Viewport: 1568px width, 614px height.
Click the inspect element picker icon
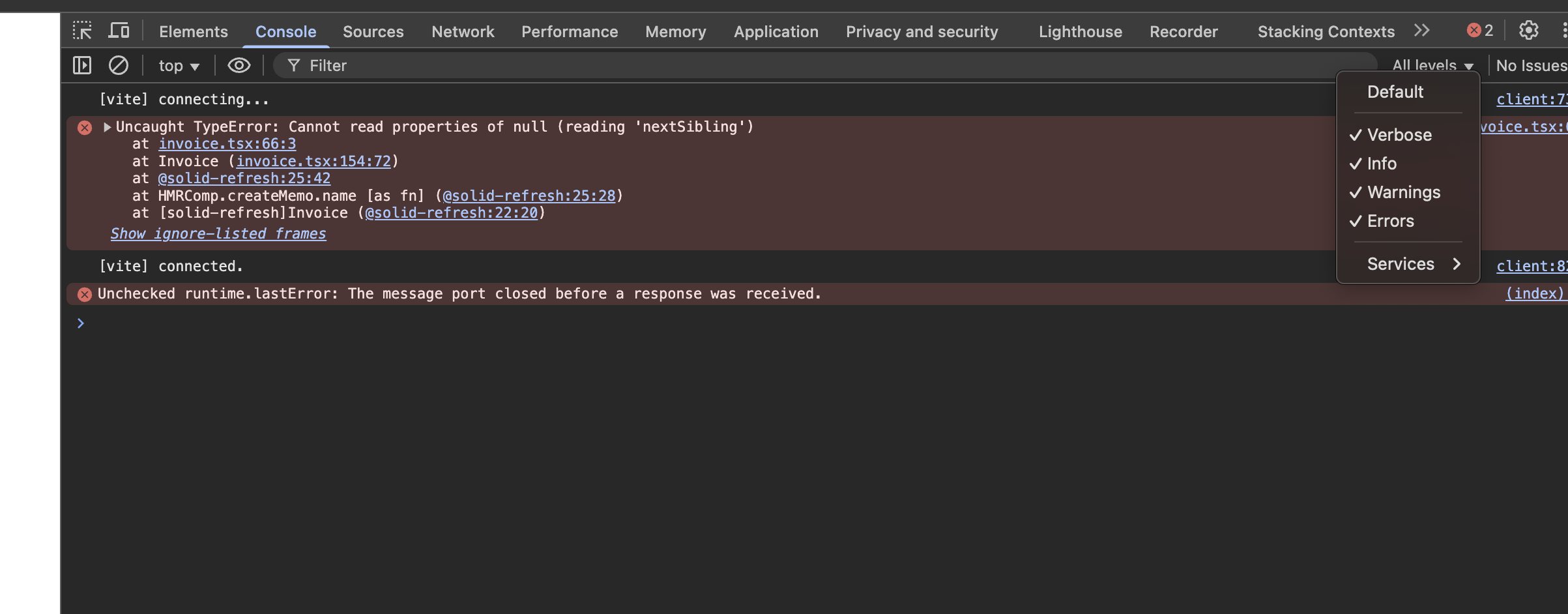tap(82, 31)
